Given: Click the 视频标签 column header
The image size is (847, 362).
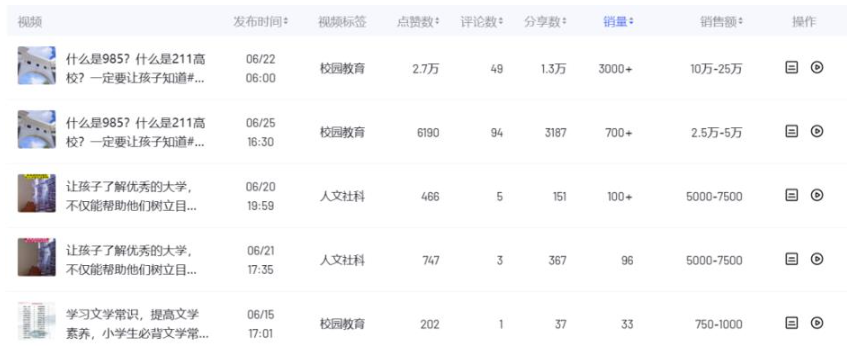Looking at the screenshot, I should pyautogui.click(x=342, y=22).
